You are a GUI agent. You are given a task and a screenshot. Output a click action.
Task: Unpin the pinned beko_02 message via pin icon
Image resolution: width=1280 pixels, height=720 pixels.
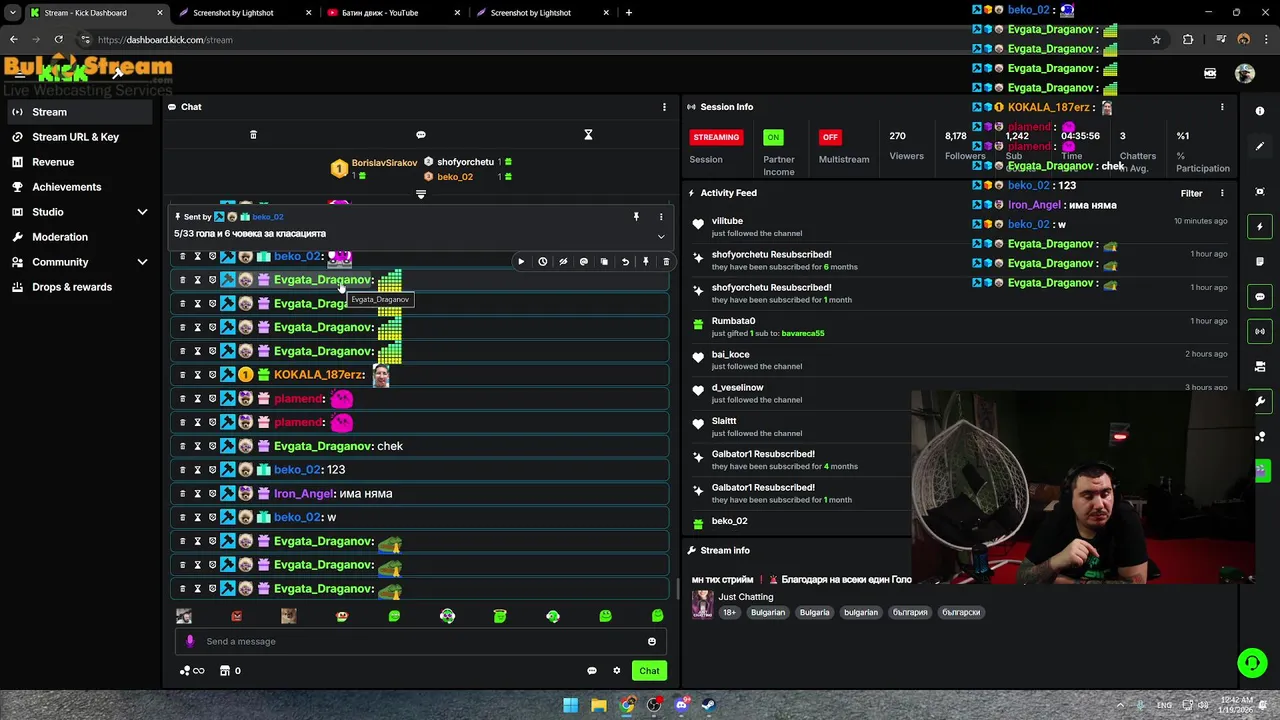(x=636, y=217)
